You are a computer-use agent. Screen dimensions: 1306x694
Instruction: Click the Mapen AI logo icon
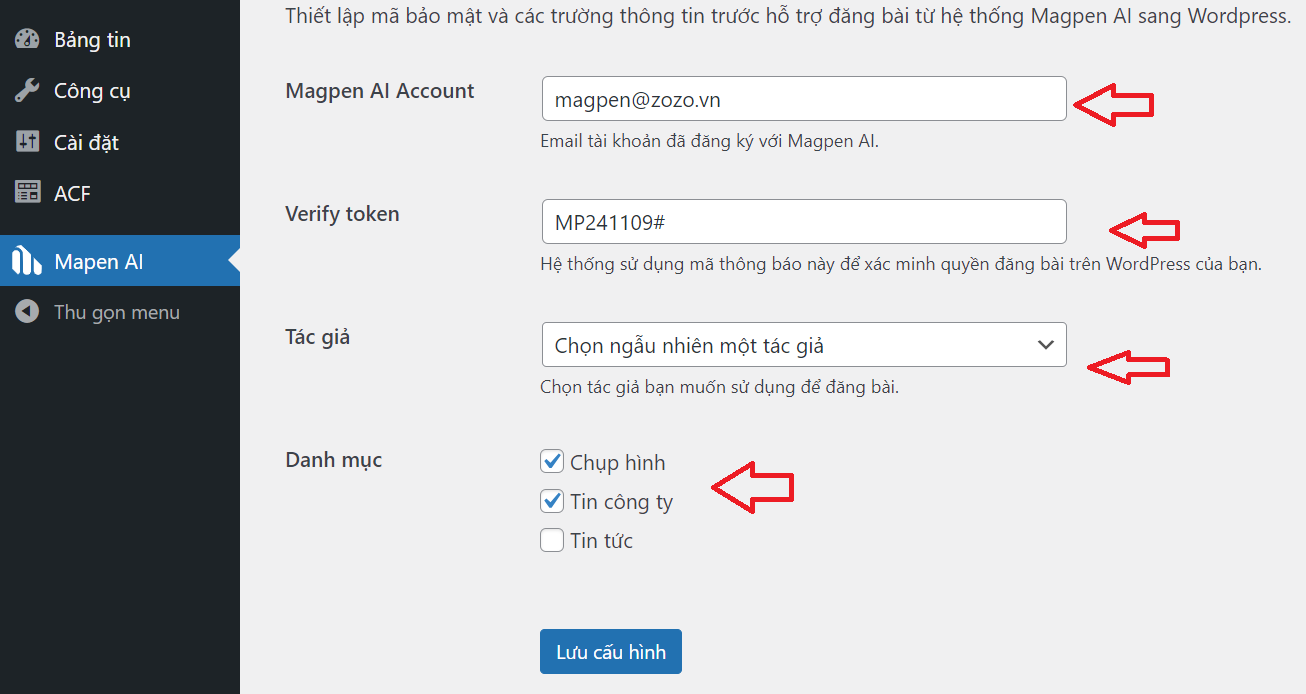coord(27,261)
